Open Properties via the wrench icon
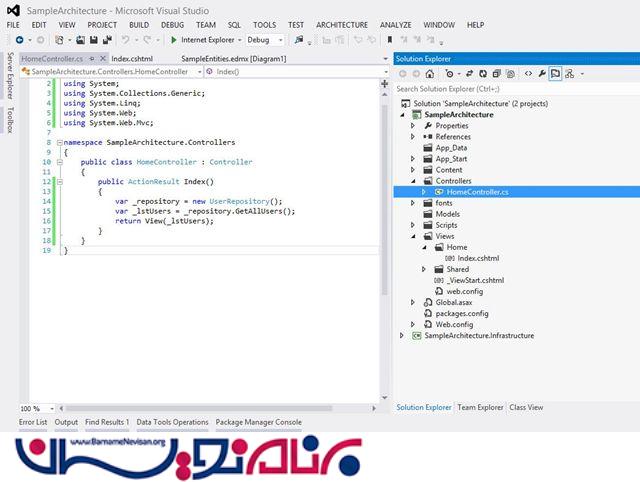Viewport: 640px width, 482px height. tap(541, 73)
